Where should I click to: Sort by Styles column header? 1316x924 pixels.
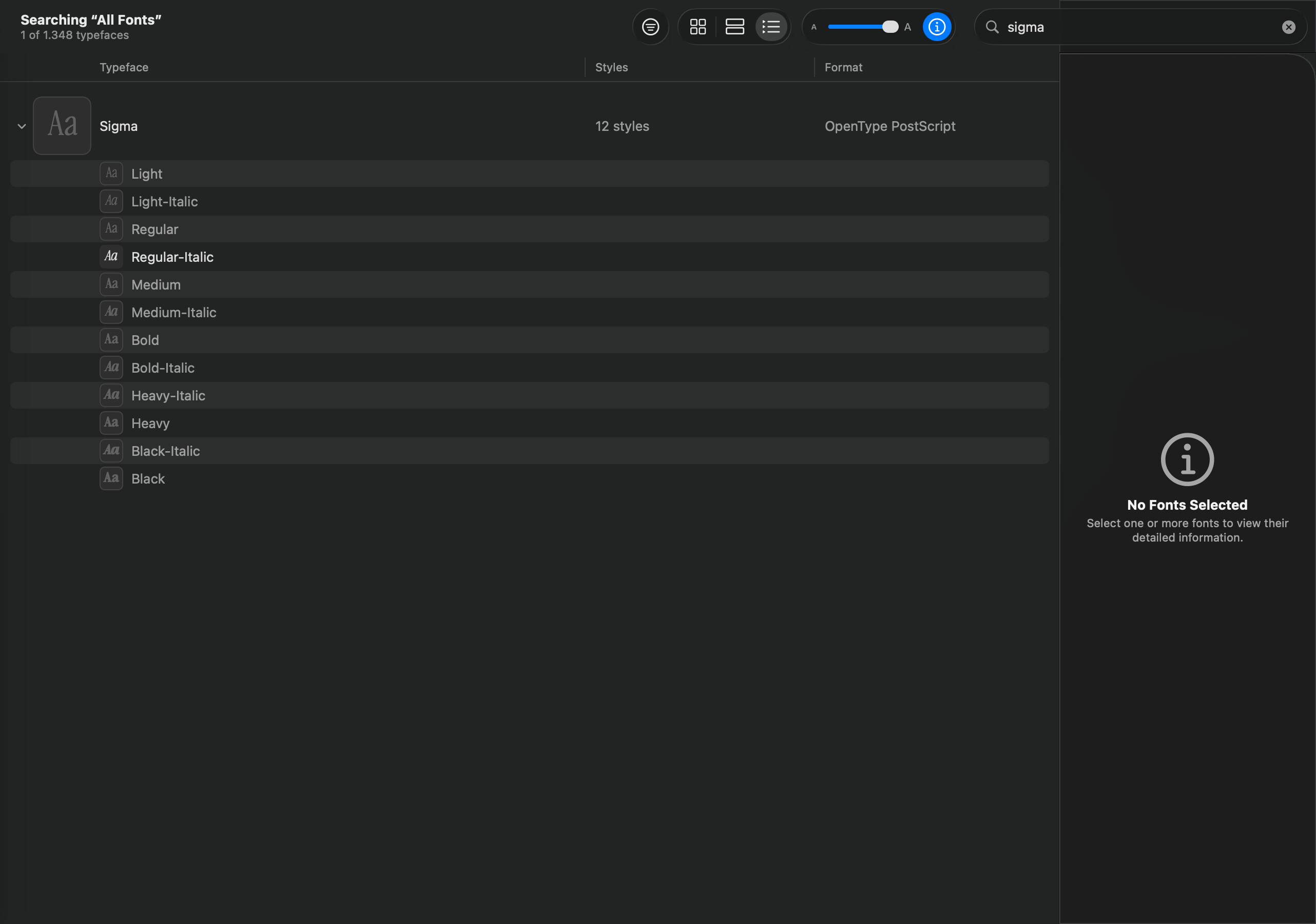click(611, 67)
